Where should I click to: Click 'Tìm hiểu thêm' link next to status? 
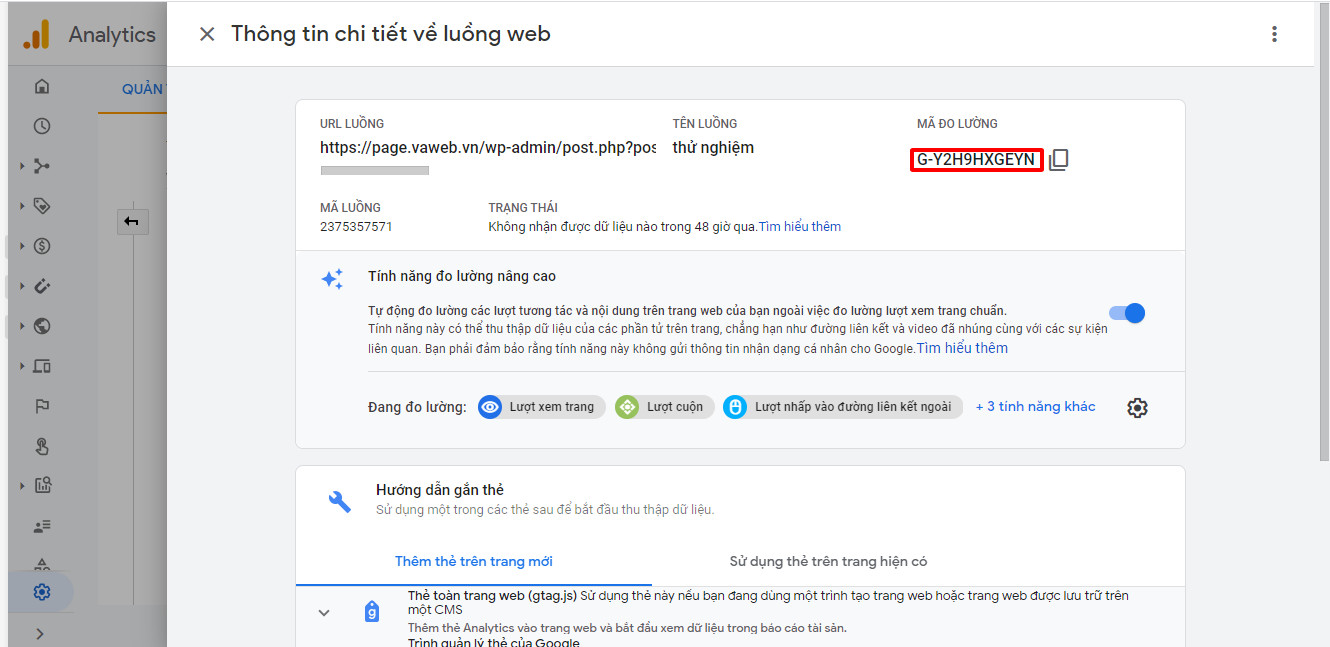coord(799,227)
